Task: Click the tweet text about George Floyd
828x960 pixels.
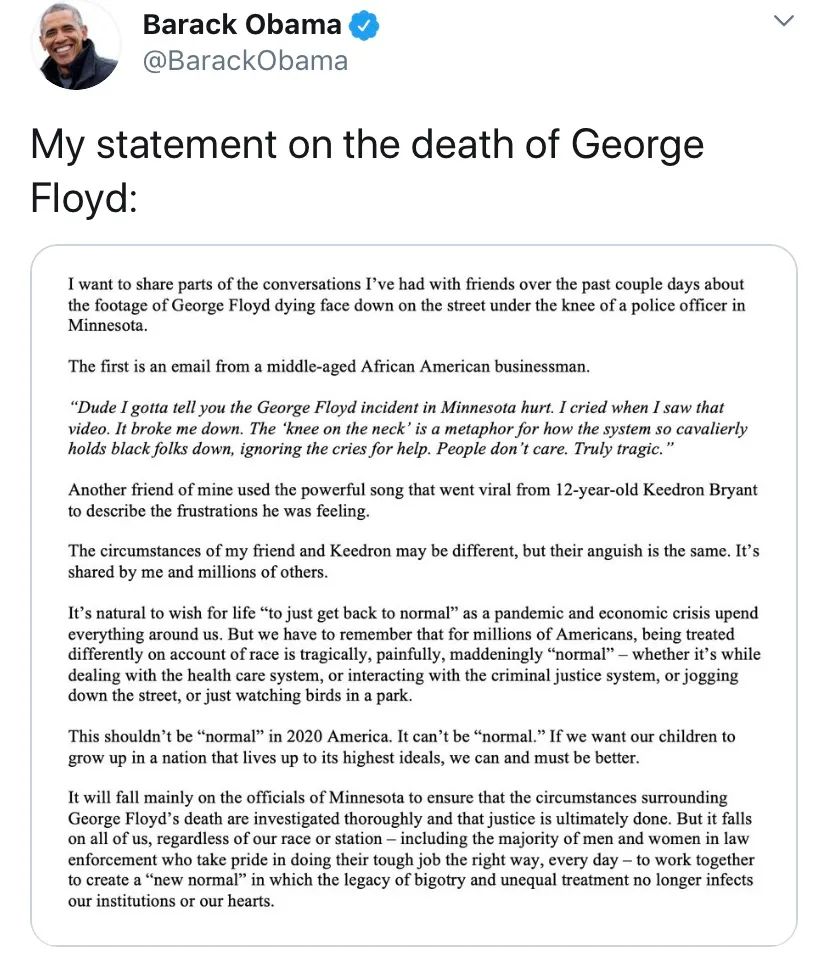Action: click(x=366, y=145)
